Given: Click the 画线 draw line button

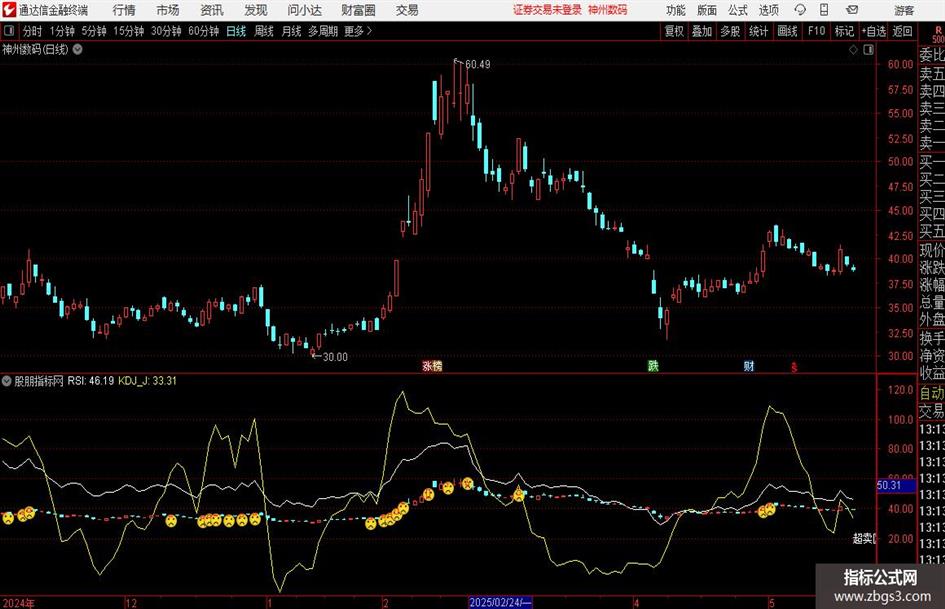Looking at the screenshot, I should click(788, 31).
